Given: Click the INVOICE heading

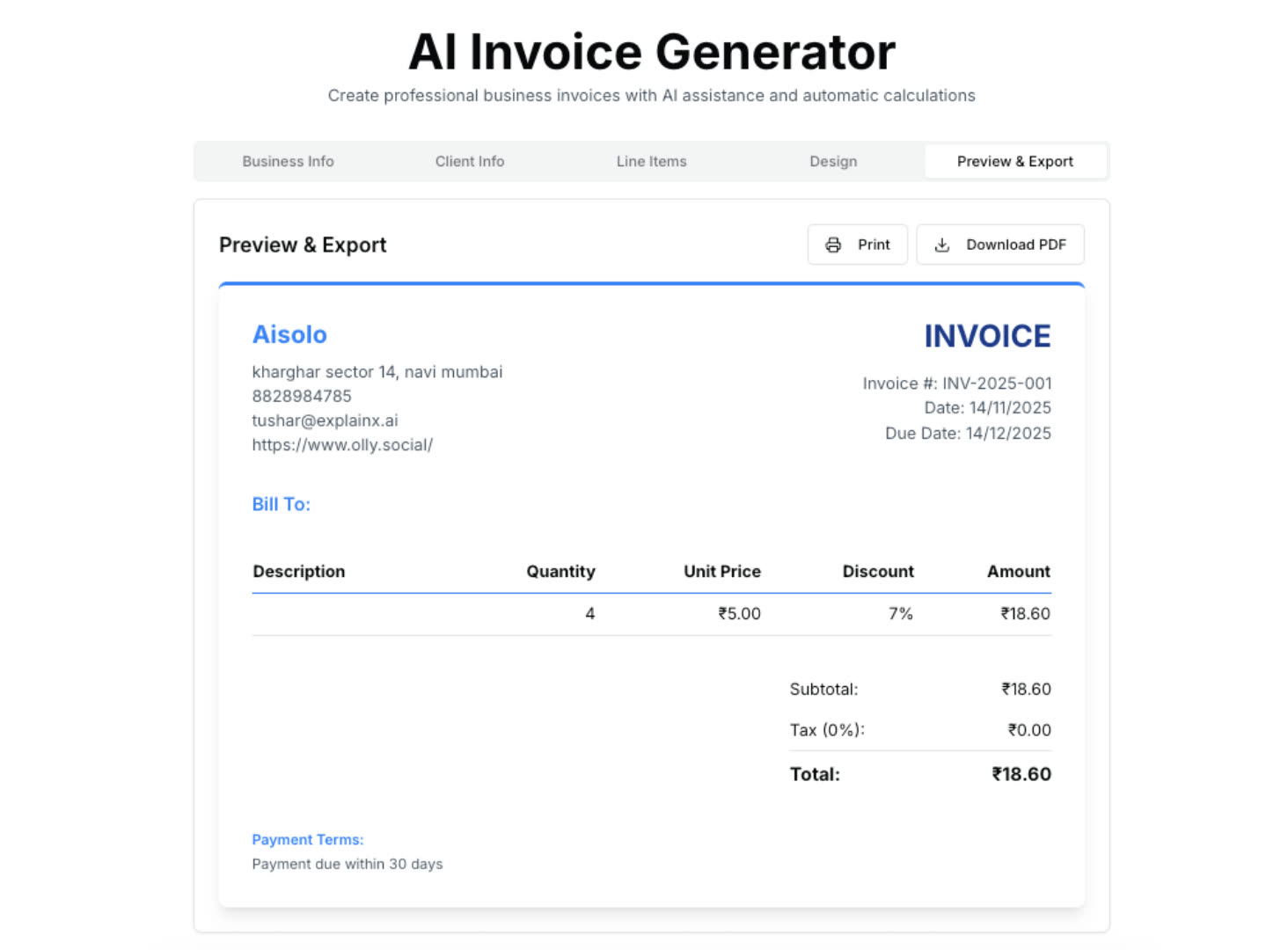Looking at the screenshot, I should pyautogui.click(x=987, y=336).
